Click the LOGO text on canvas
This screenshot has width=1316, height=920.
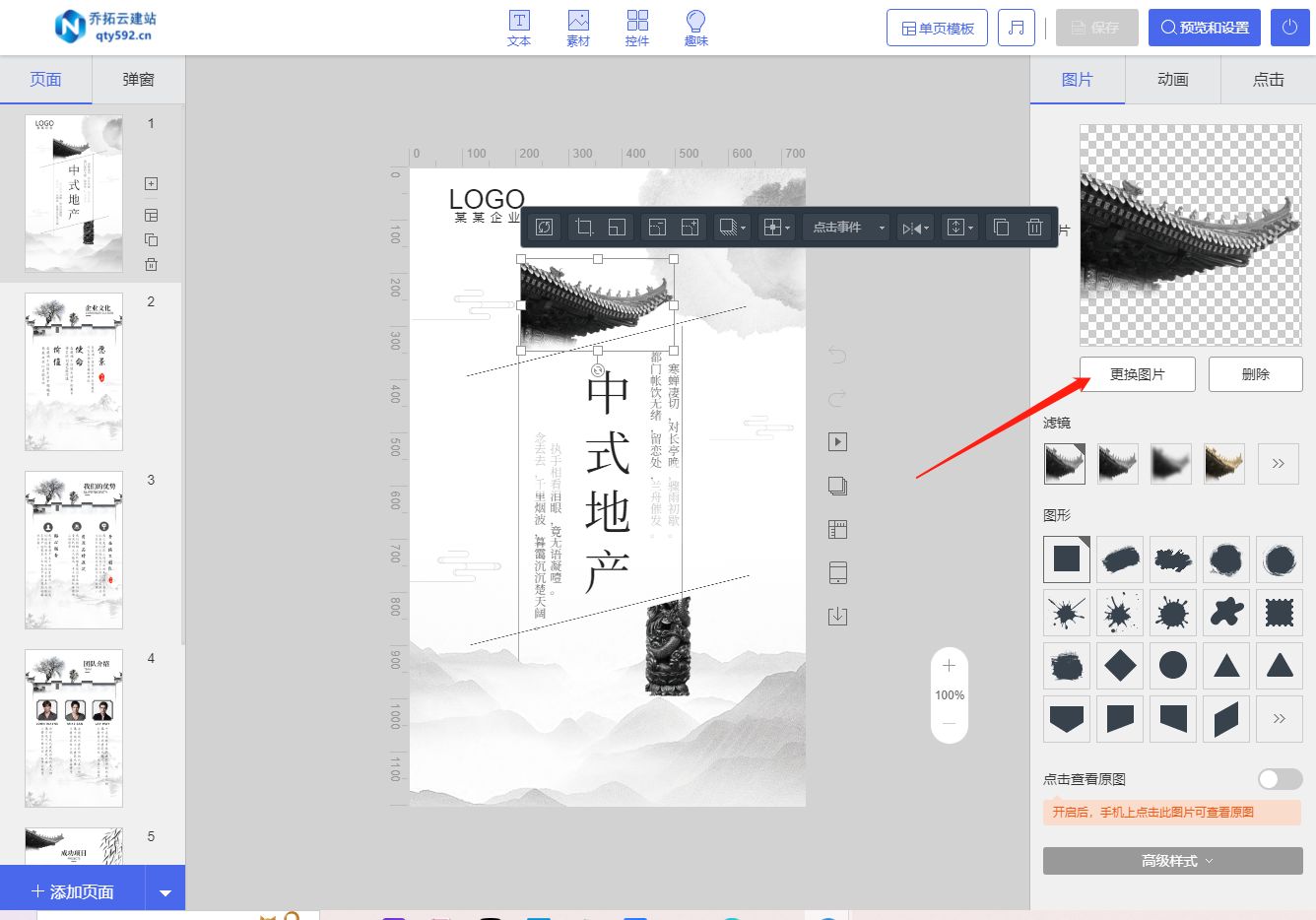tap(487, 199)
